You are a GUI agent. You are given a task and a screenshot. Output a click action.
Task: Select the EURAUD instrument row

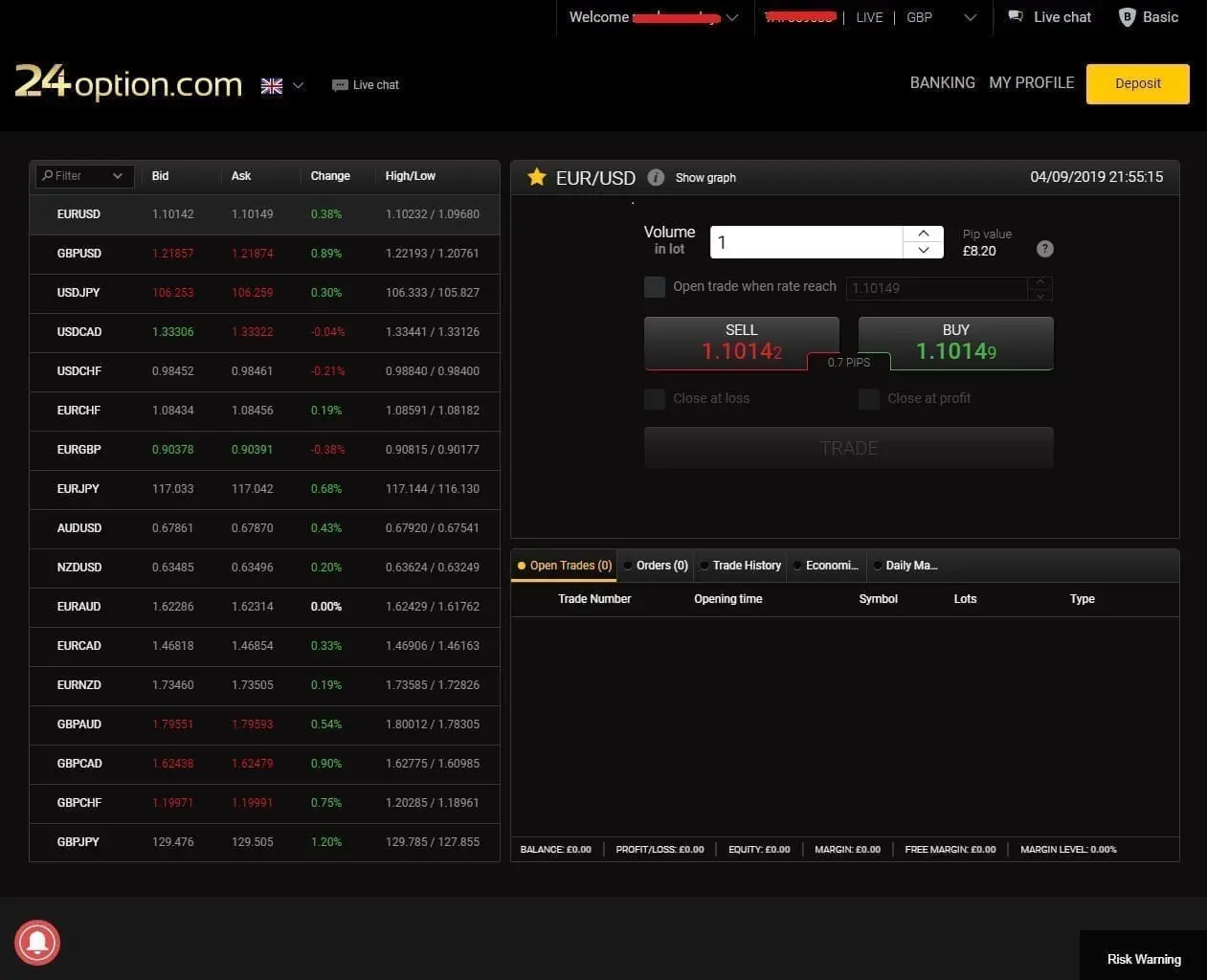click(x=264, y=607)
